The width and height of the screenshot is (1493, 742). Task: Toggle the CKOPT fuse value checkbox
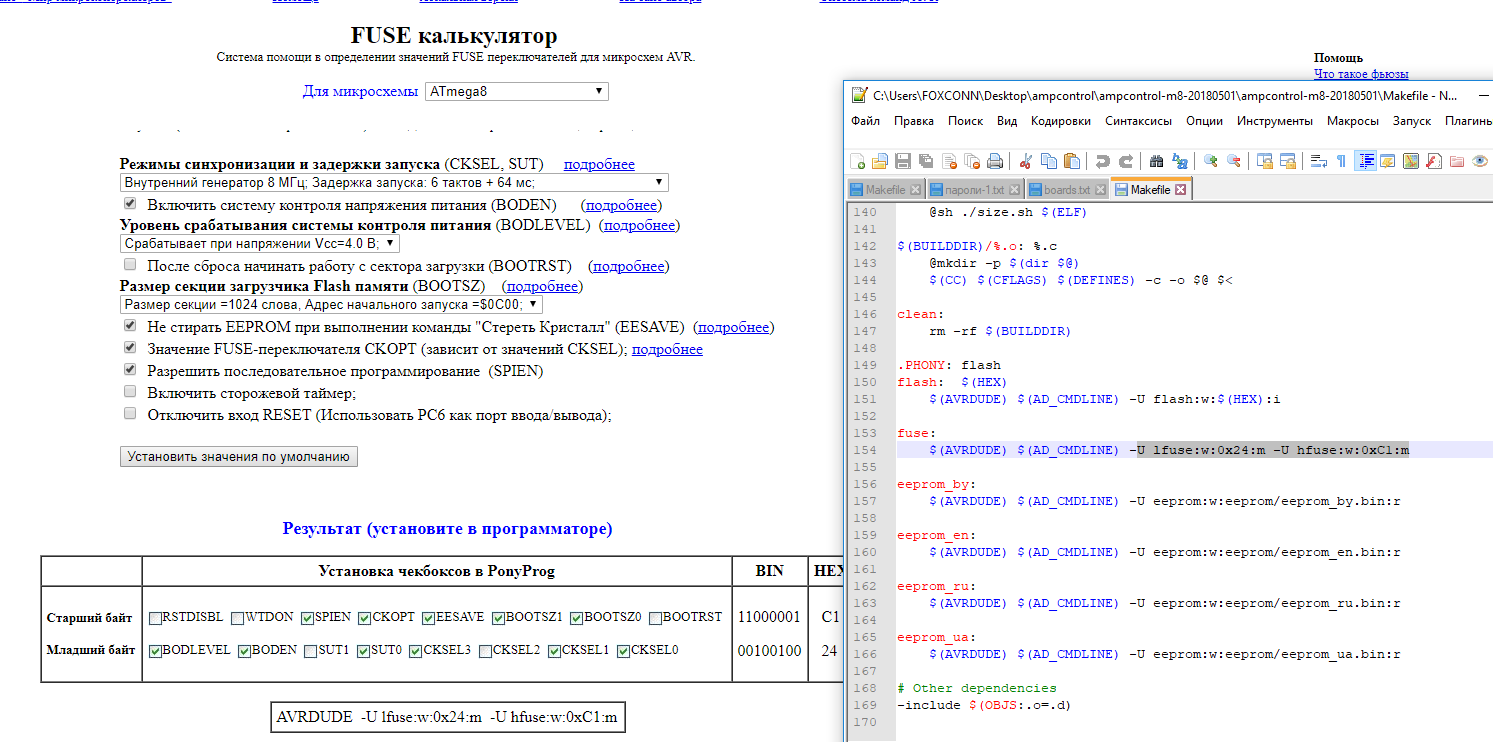tap(130, 348)
